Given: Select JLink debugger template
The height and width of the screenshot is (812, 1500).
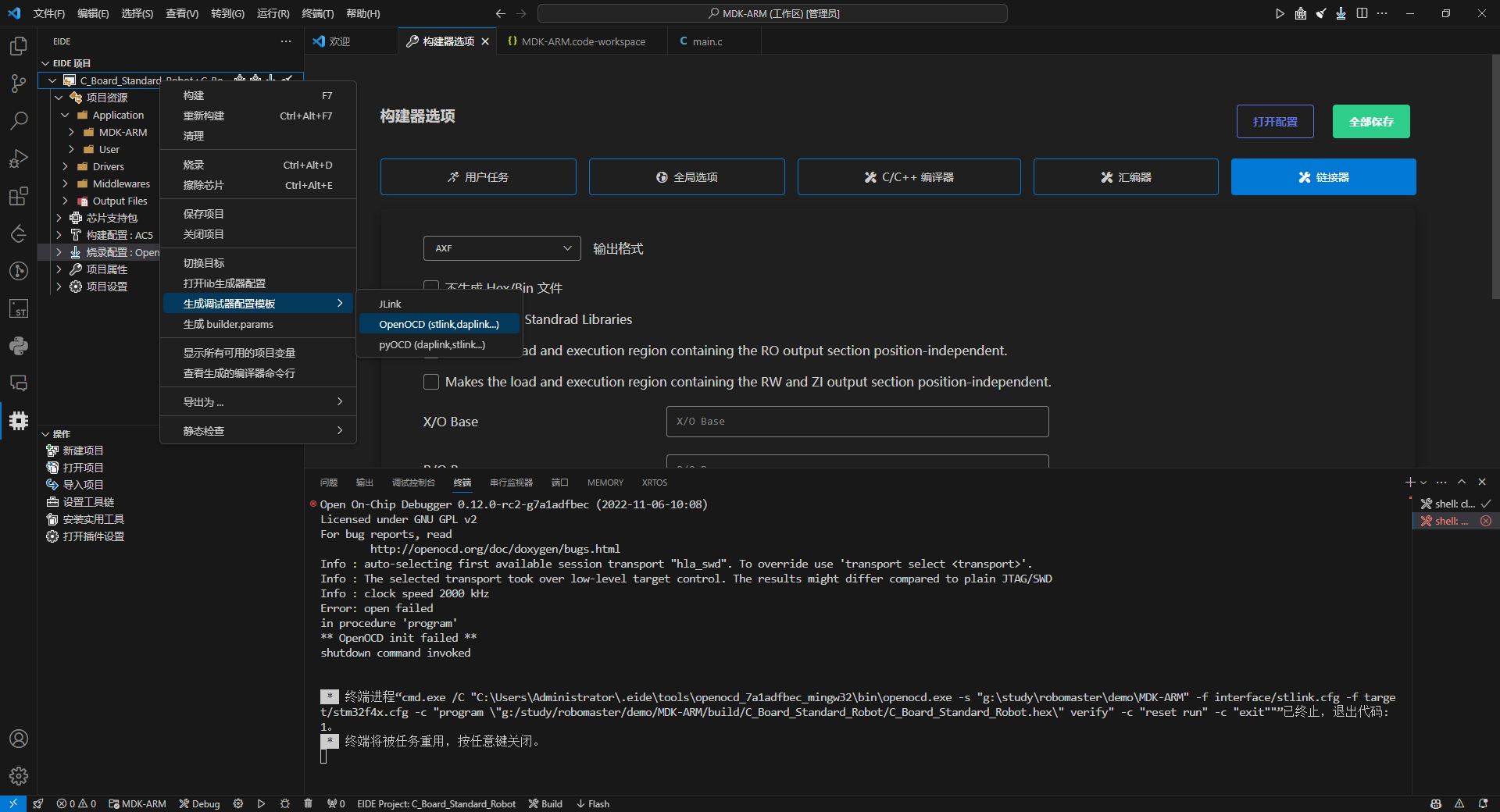Looking at the screenshot, I should (x=439, y=304).
